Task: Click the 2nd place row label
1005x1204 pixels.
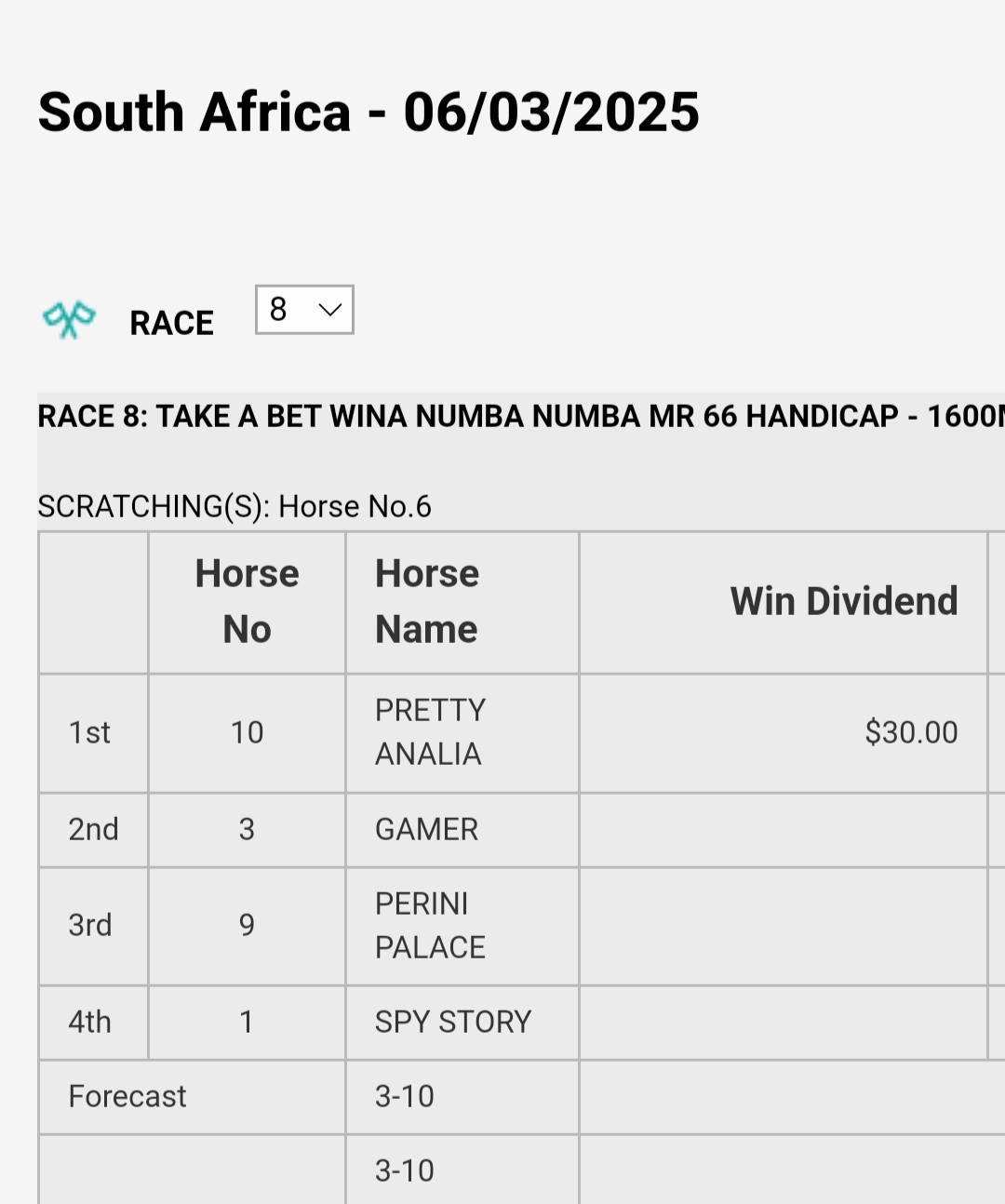Action: click(93, 829)
